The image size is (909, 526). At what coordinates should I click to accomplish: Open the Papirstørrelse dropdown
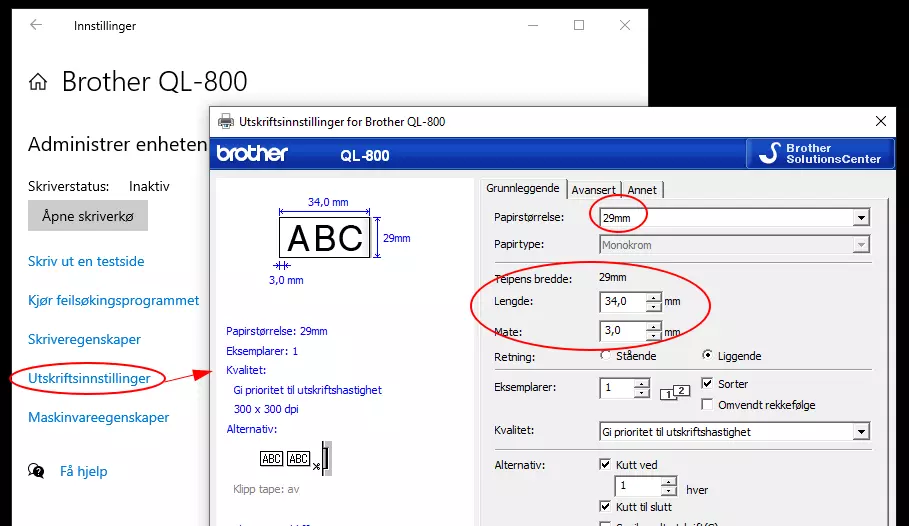861,218
